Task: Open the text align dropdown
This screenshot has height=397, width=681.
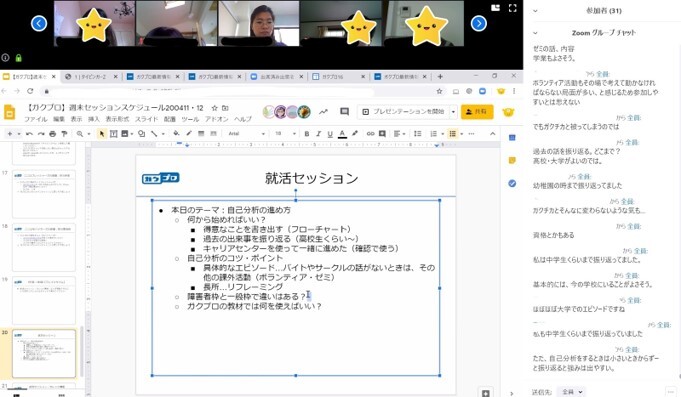Action: coord(399,134)
